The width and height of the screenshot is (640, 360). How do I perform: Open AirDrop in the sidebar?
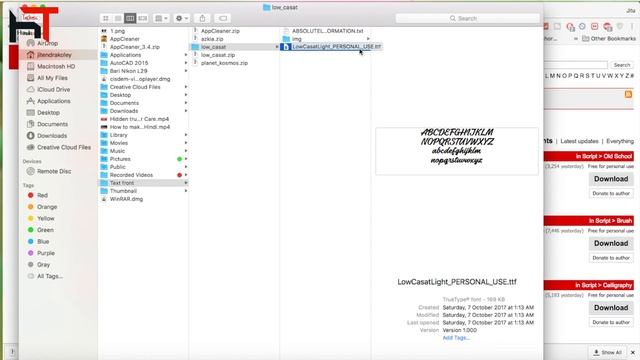tap(47, 43)
